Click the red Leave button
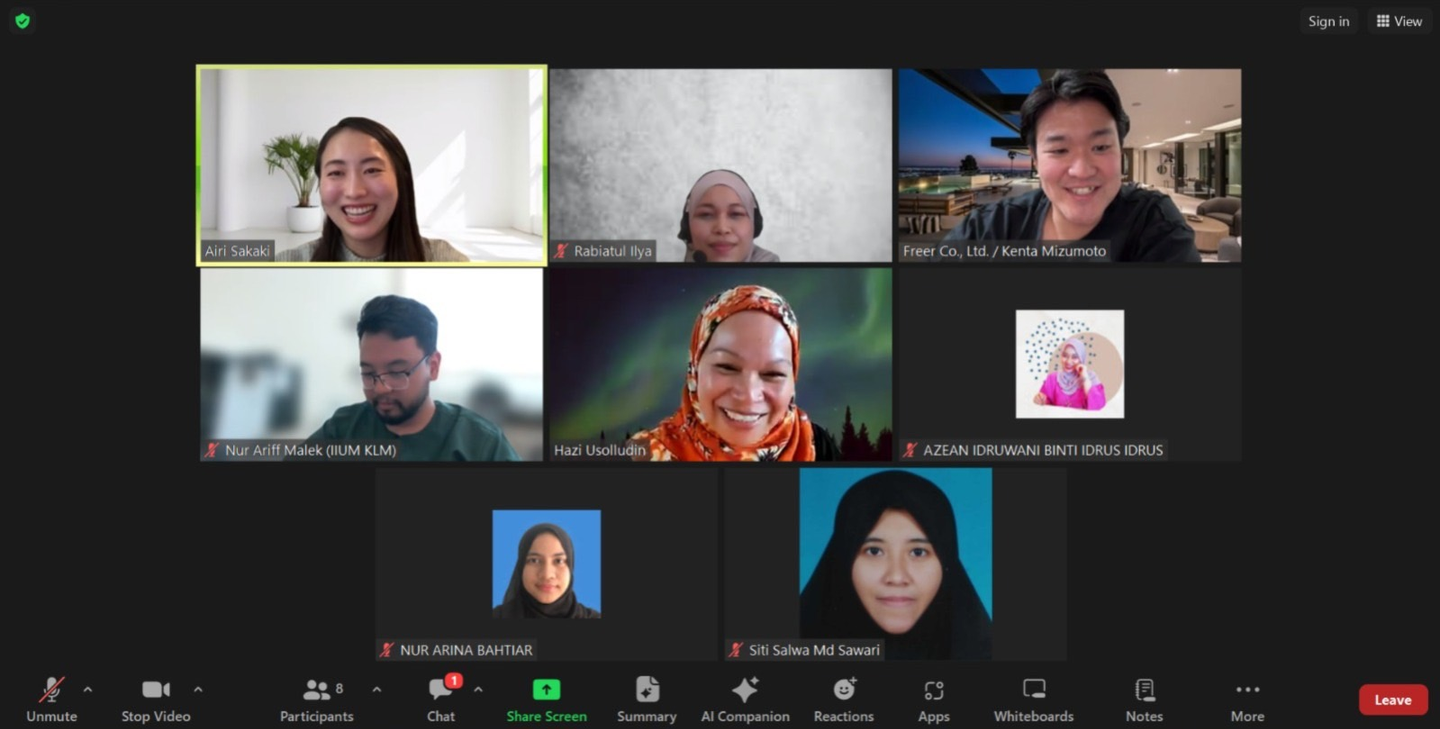Viewport: 1440px width, 729px height. 1393,700
